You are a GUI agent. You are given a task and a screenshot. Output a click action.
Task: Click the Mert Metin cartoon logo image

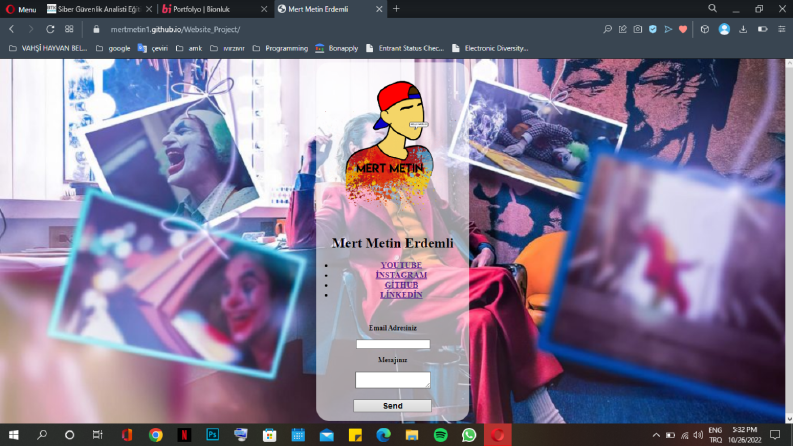pyautogui.click(x=389, y=143)
